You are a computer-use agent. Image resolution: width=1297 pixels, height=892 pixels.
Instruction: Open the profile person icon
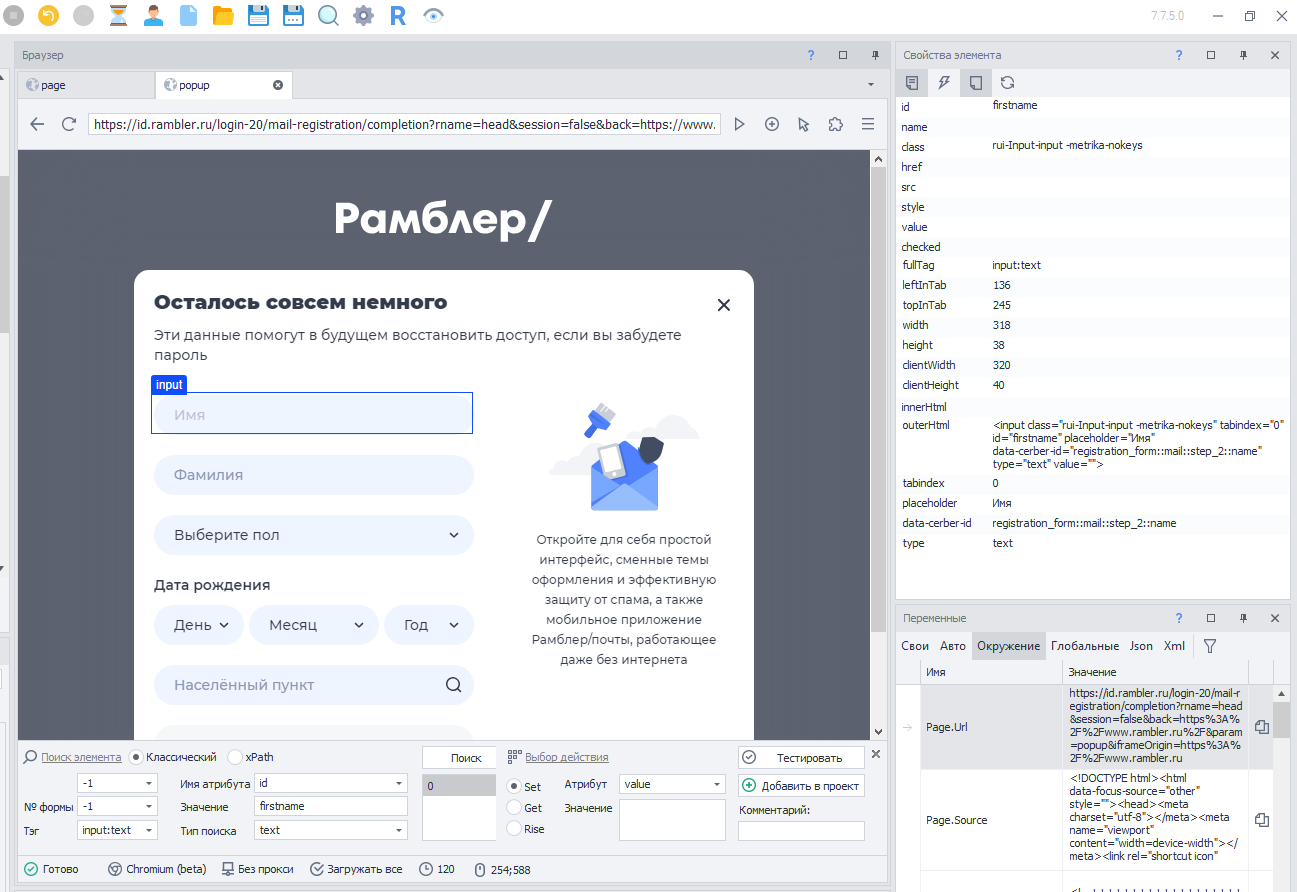[153, 15]
